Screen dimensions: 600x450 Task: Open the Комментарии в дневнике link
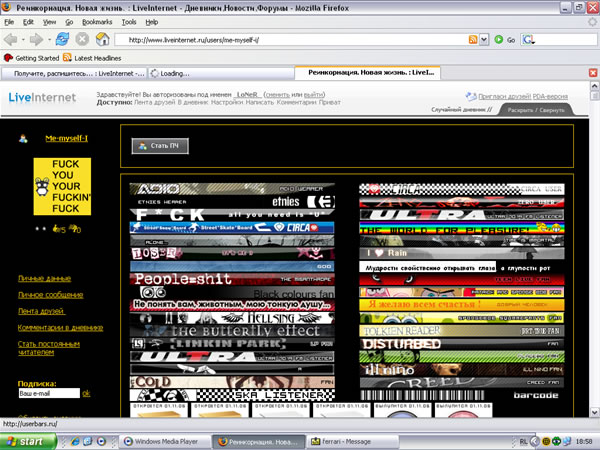pos(60,328)
